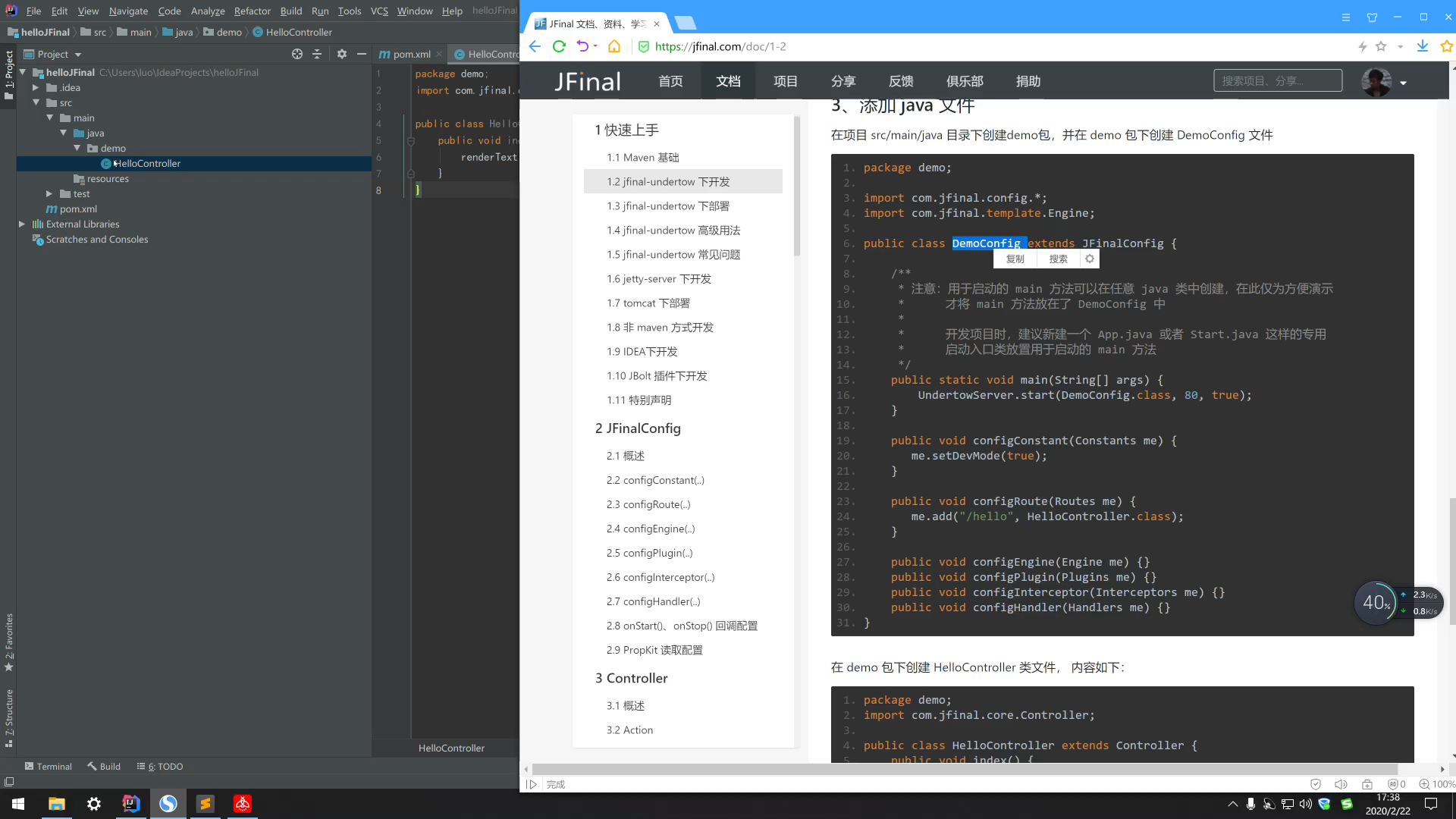Toggle the bookmark star for this page

[1382, 46]
